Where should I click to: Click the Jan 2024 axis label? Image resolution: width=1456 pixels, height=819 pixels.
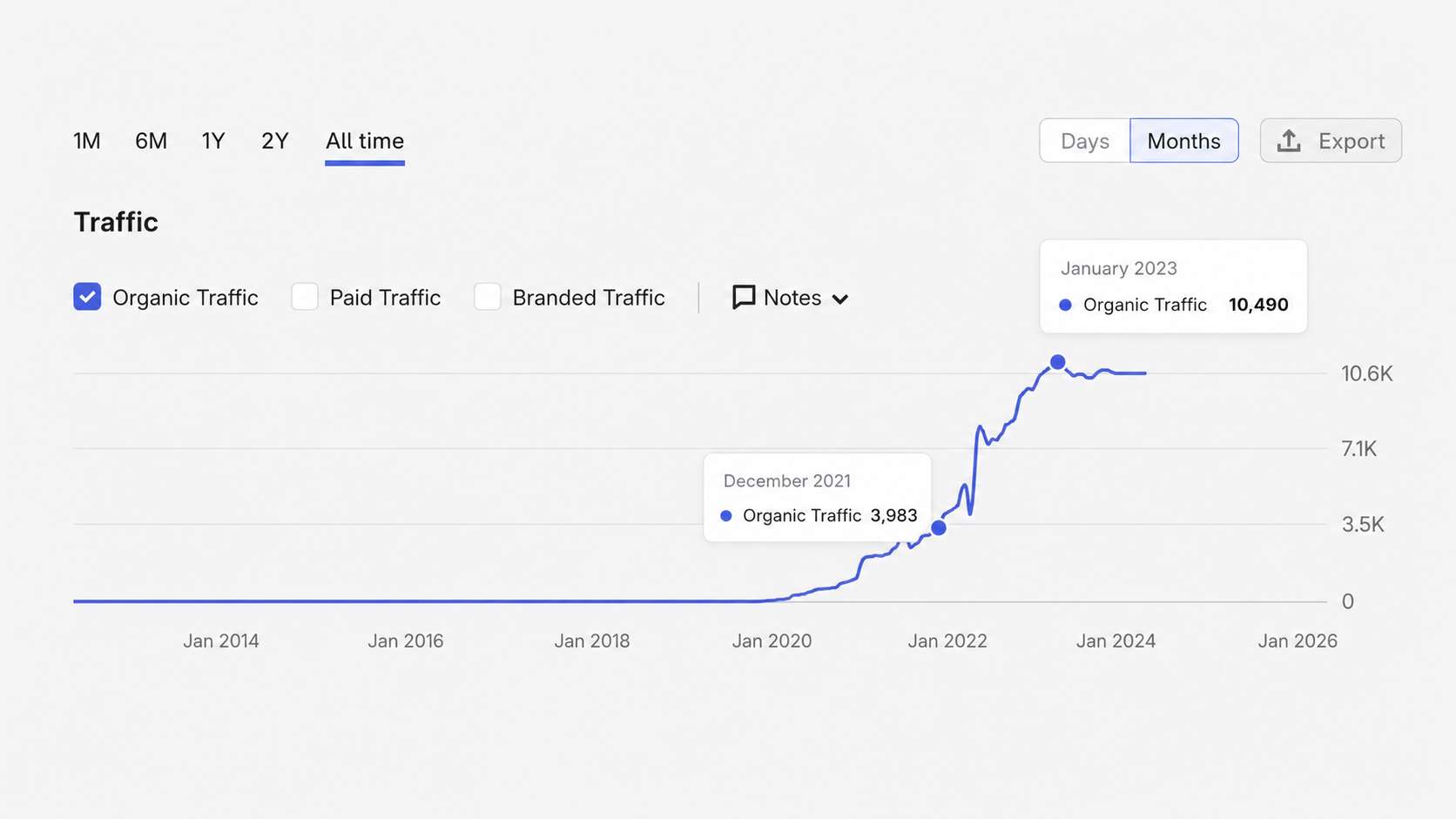point(1116,641)
